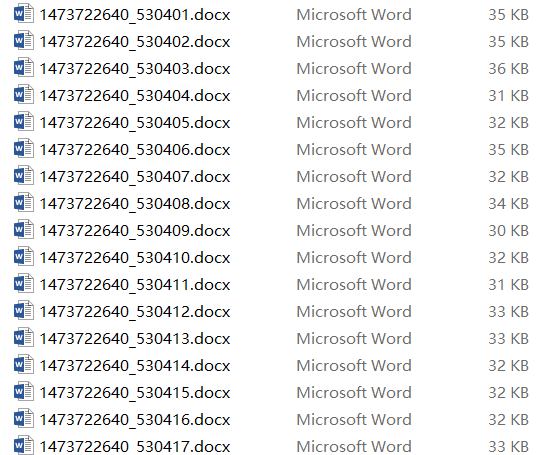The height and width of the screenshot is (455, 539).
Task: Click Microsoft Word type of 530409.docx row
Action: pyautogui.click(x=354, y=231)
